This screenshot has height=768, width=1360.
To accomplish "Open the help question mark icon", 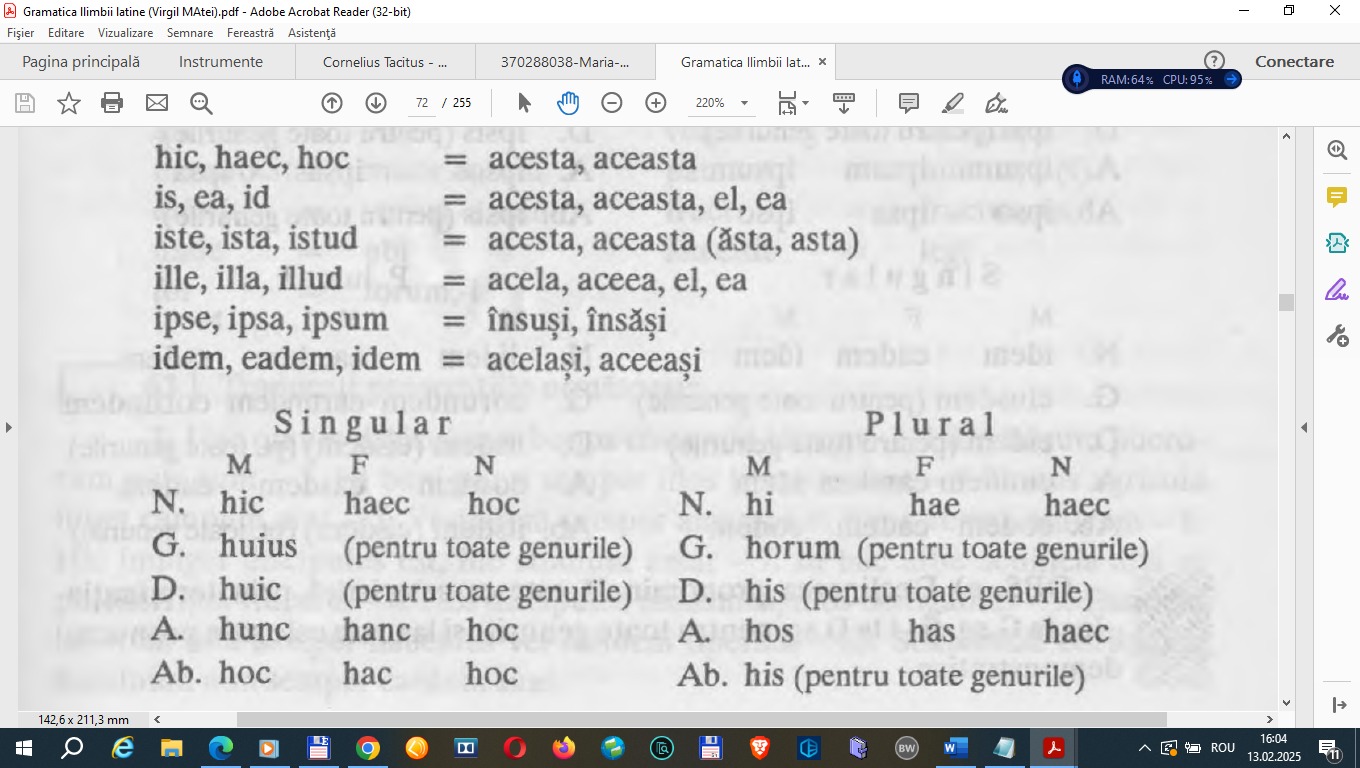I will point(1214,61).
